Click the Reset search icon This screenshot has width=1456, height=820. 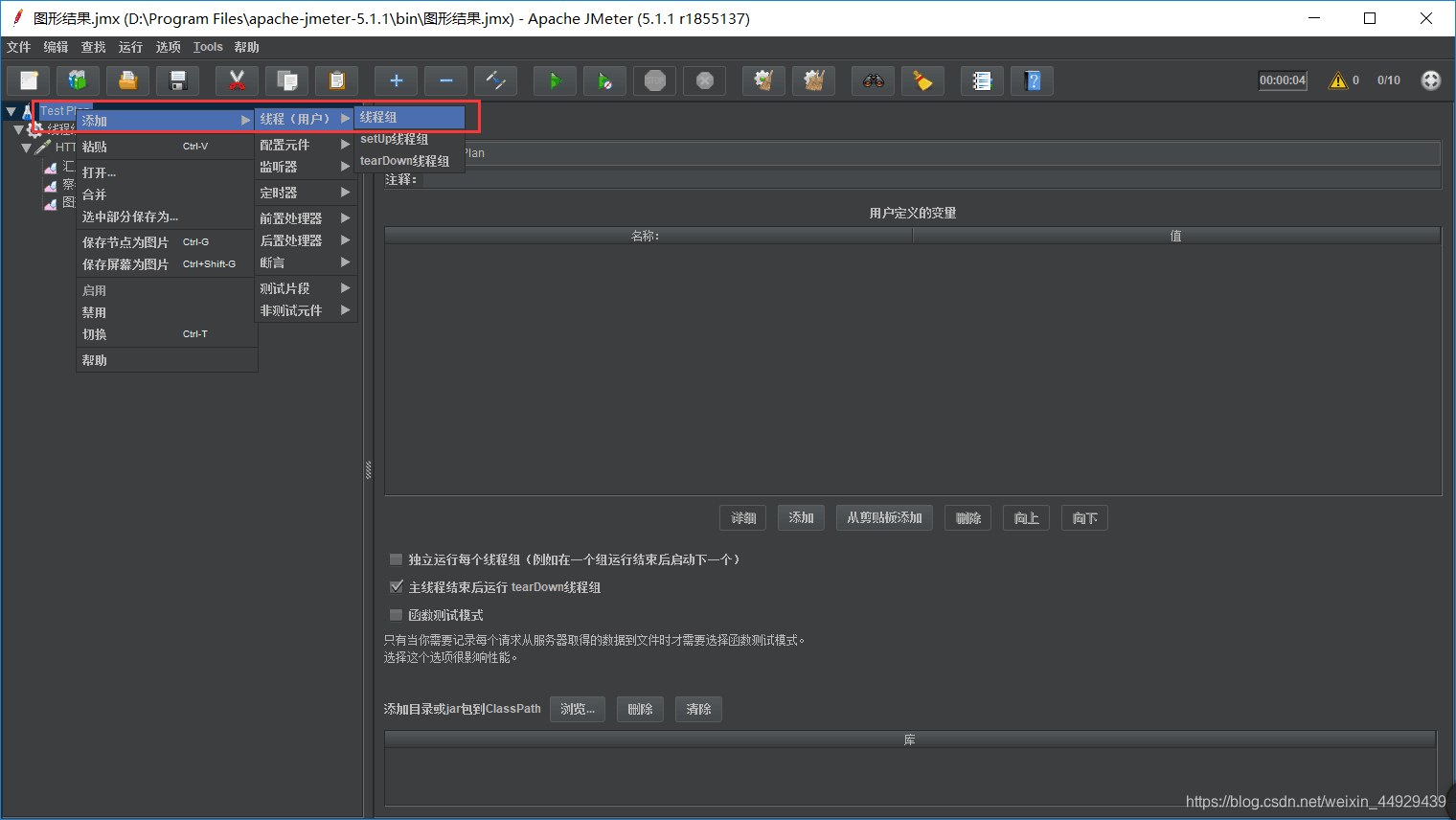(x=922, y=80)
